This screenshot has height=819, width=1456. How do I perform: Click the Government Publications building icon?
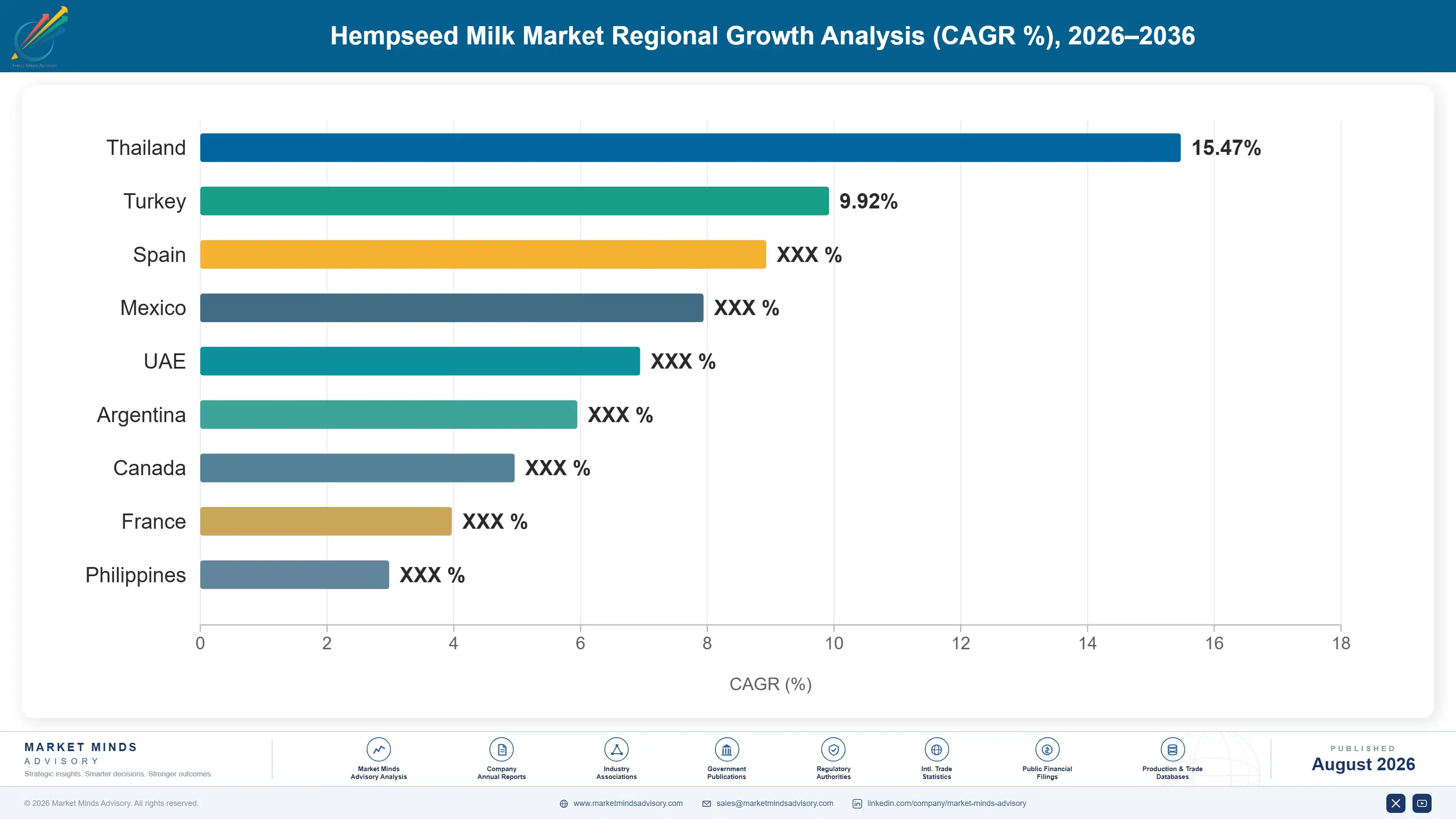pyautogui.click(x=726, y=749)
